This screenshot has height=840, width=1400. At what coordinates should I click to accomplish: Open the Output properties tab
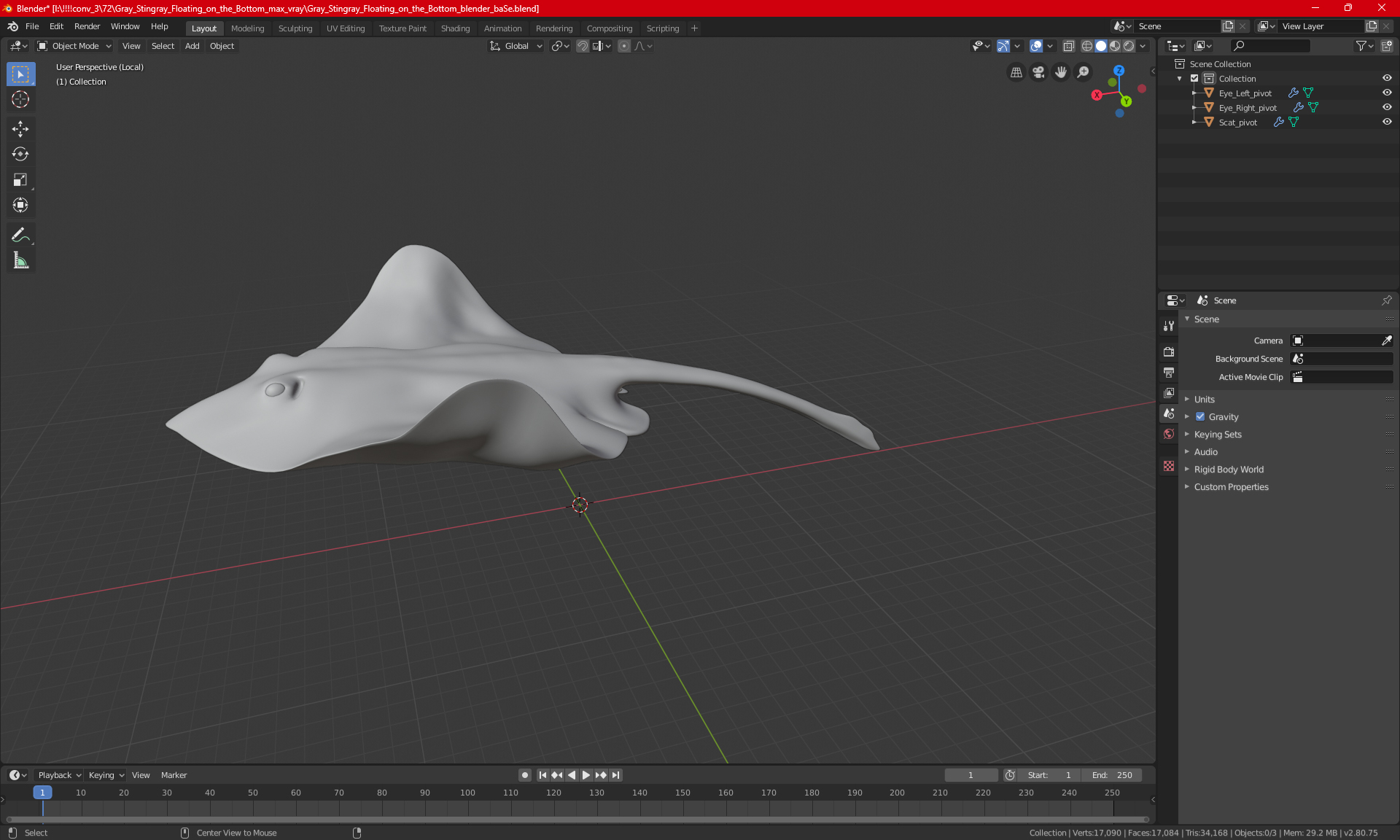click(x=1169, y=373)
